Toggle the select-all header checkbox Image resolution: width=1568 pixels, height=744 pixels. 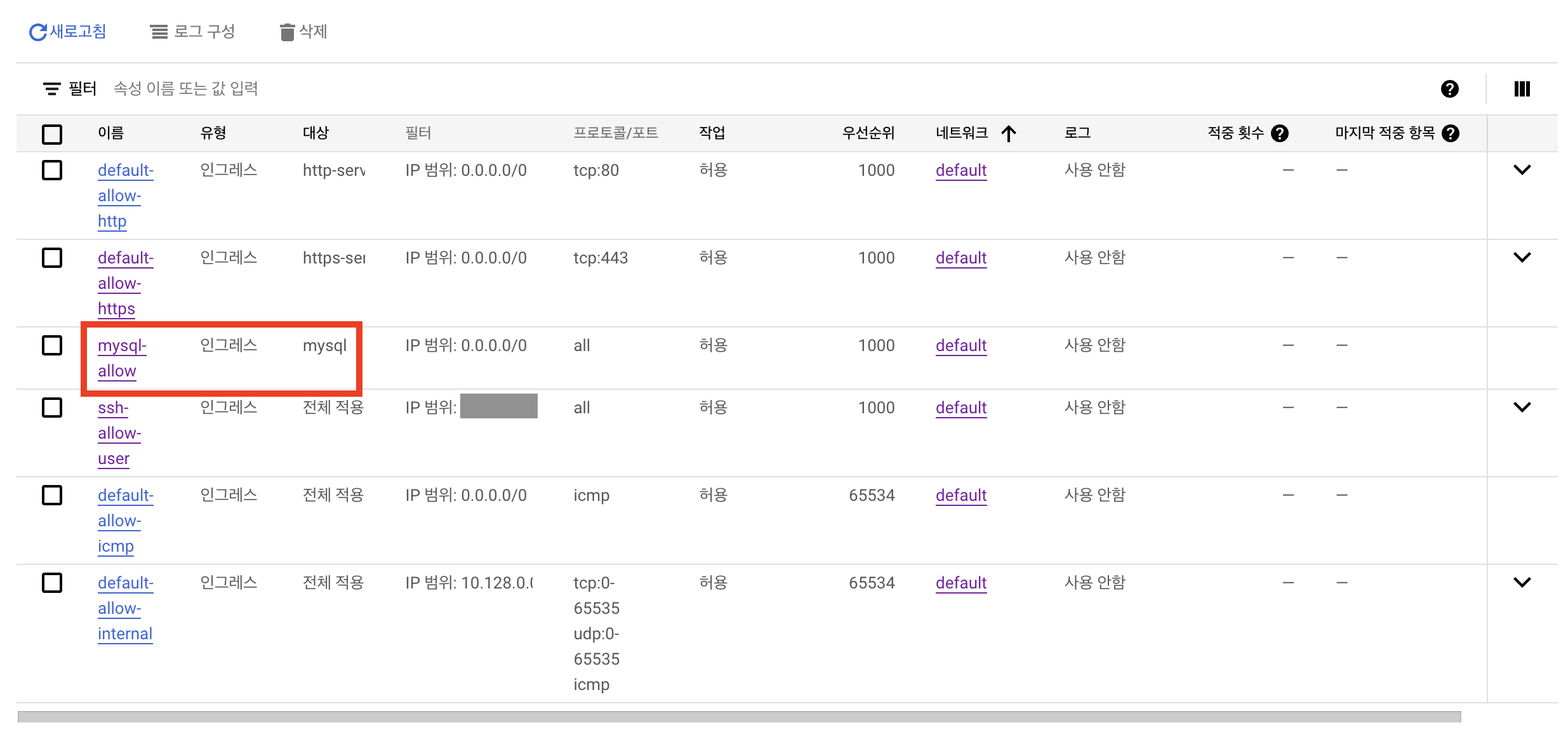tap(52, 134)
